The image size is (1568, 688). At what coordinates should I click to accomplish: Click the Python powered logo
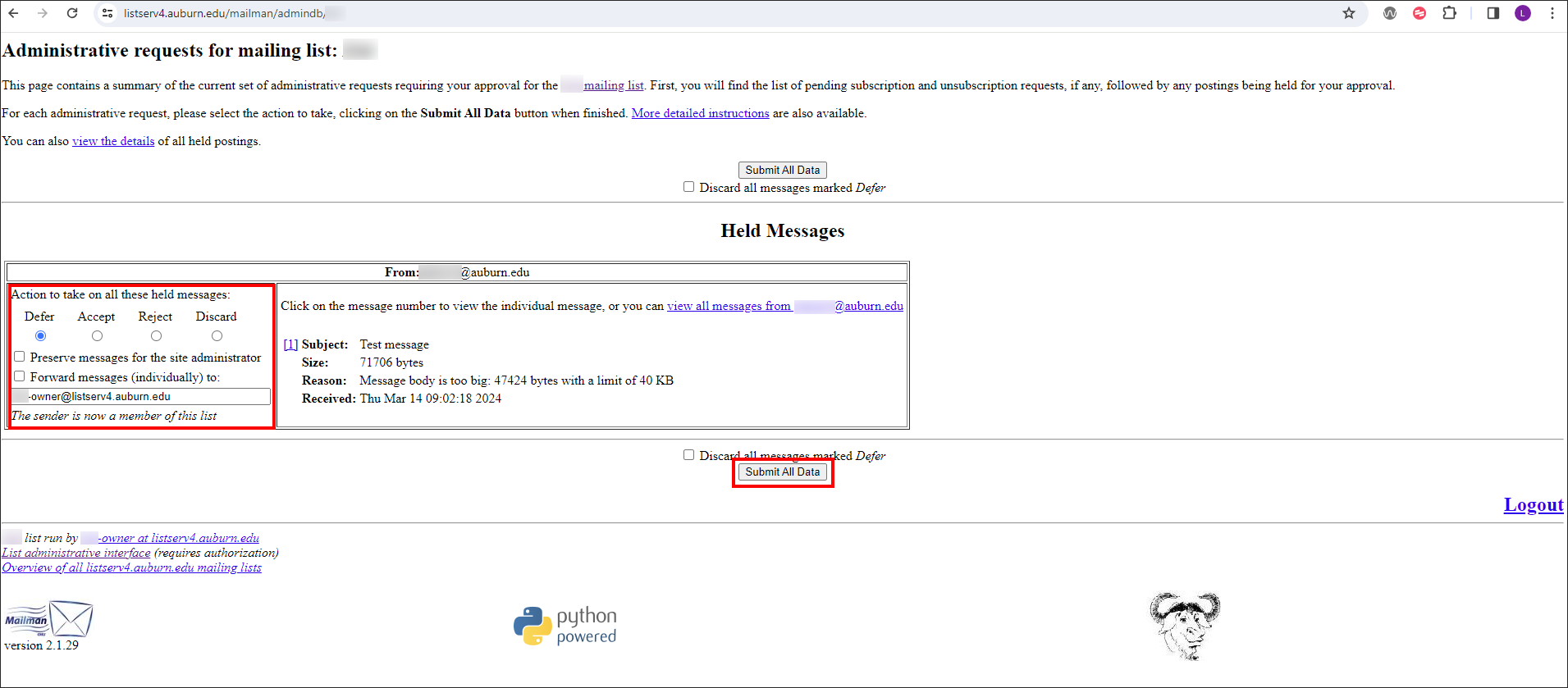[x=565, y=626]
